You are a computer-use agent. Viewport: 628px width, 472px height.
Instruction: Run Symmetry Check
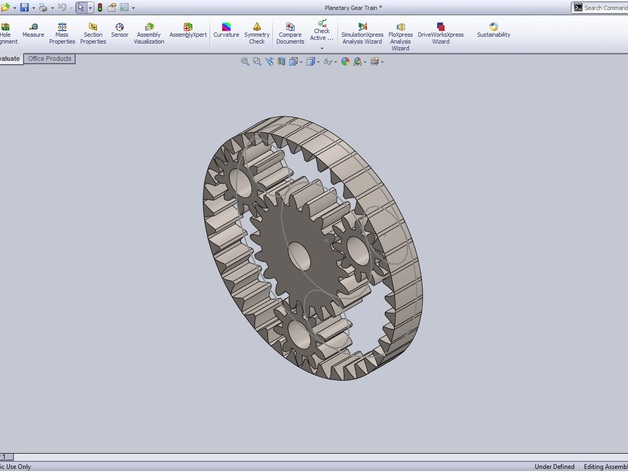tap(257, 34)
